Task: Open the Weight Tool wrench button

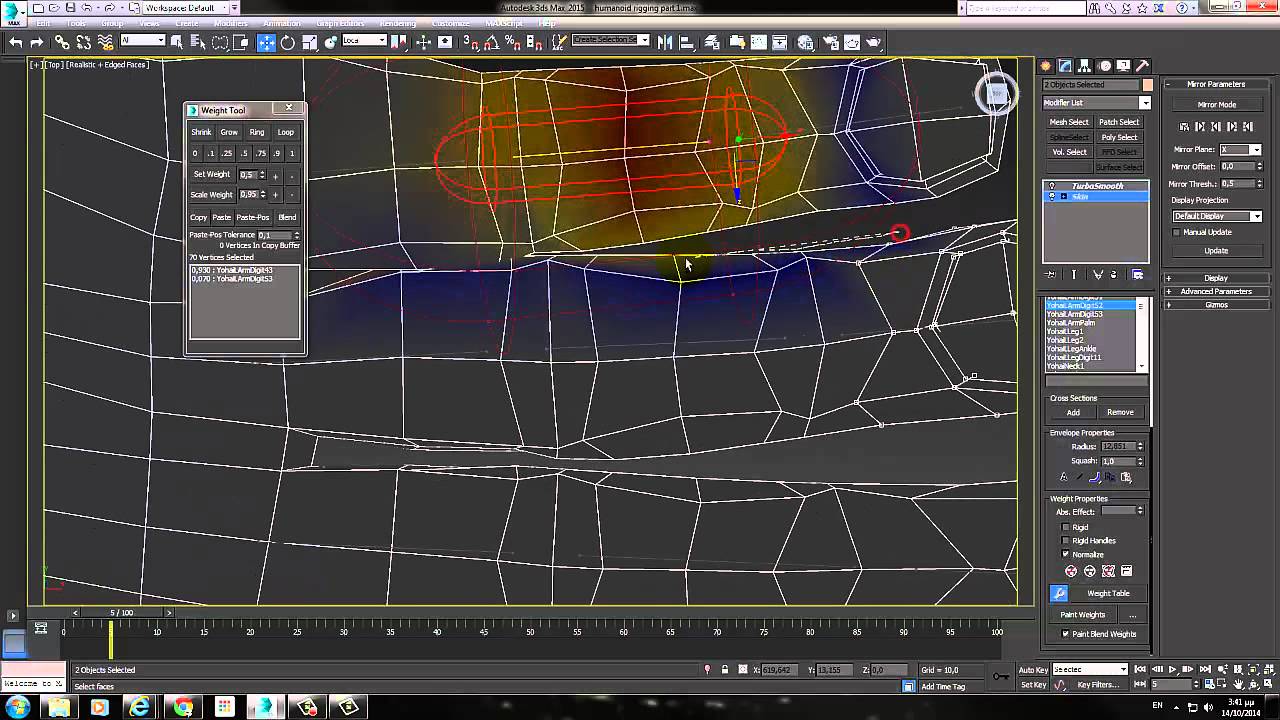Action: pyautogui.click(x=1059, y=593)
